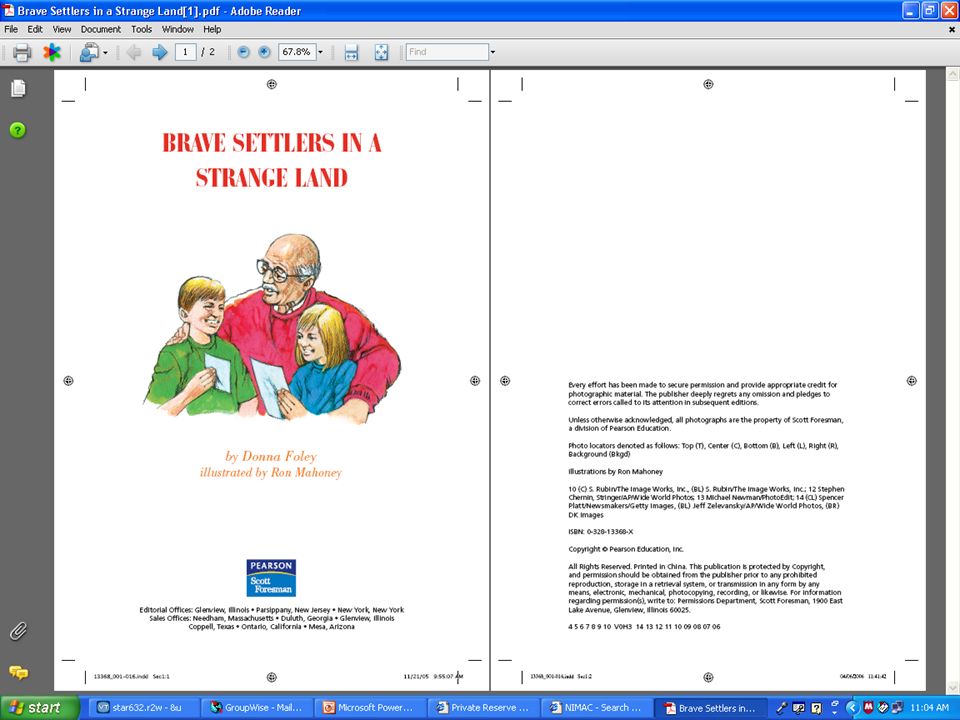Click the colorful pinwheel toolbar icon
960x720 pixels.
click(52, 53)
